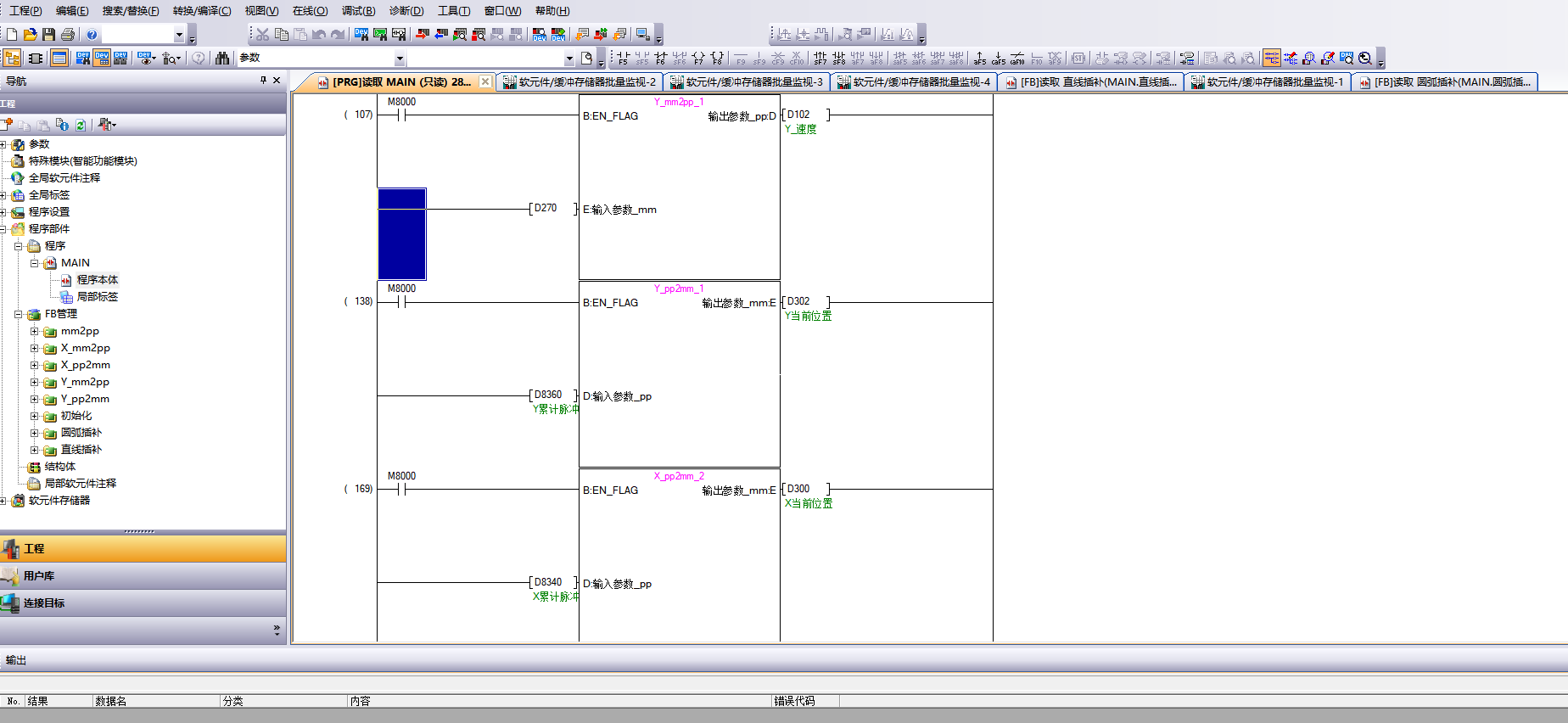The height and width of the screenshot is (723, 1568).
Task: Click the aF5 operation result rising icon
Action: [x=980, y=58]
